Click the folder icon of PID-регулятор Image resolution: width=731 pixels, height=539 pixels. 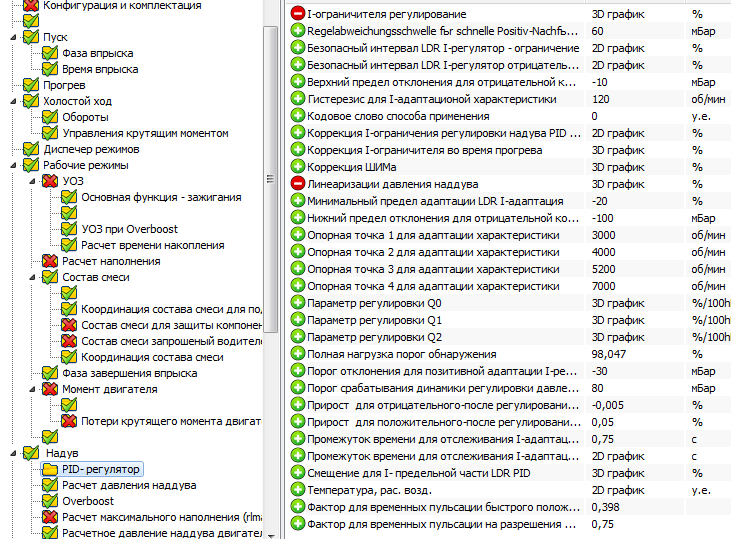(x=50, y=469)
